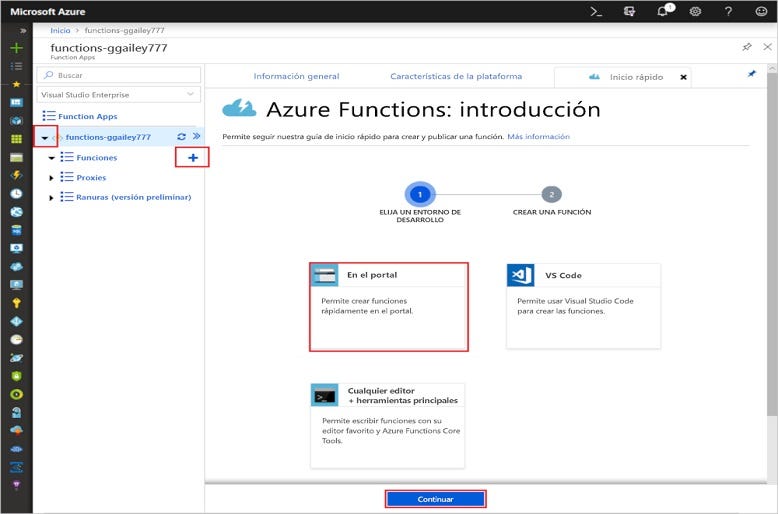Choose Cualquier editor + herramientas principales card
778x514 pixels.
tap(388, 426)
